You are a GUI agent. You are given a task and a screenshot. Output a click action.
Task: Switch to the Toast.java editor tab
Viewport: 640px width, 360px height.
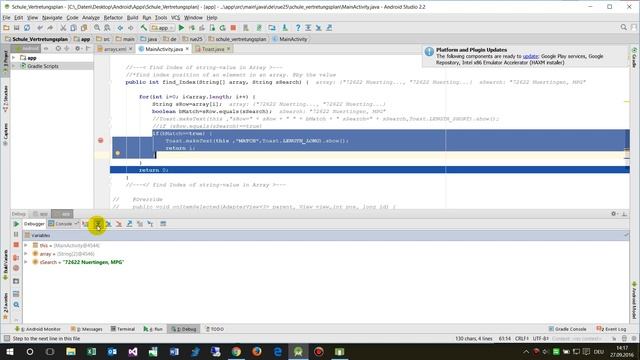click(213, 49)
